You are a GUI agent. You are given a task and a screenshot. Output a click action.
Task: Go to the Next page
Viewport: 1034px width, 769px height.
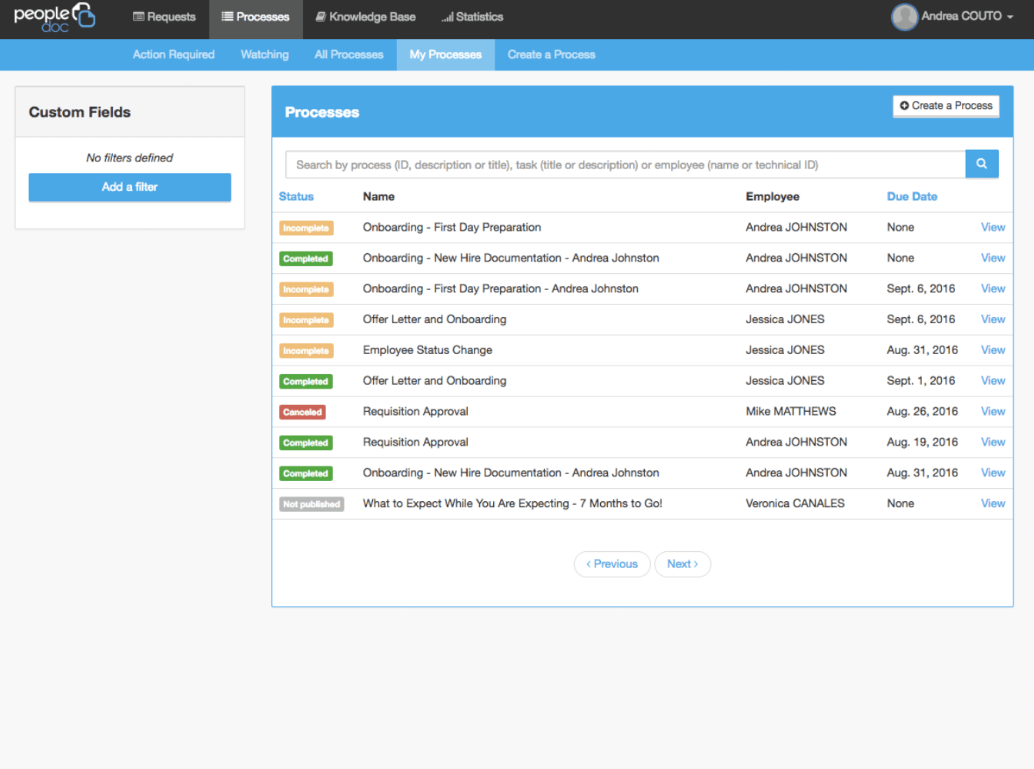[x=682, y=564]
